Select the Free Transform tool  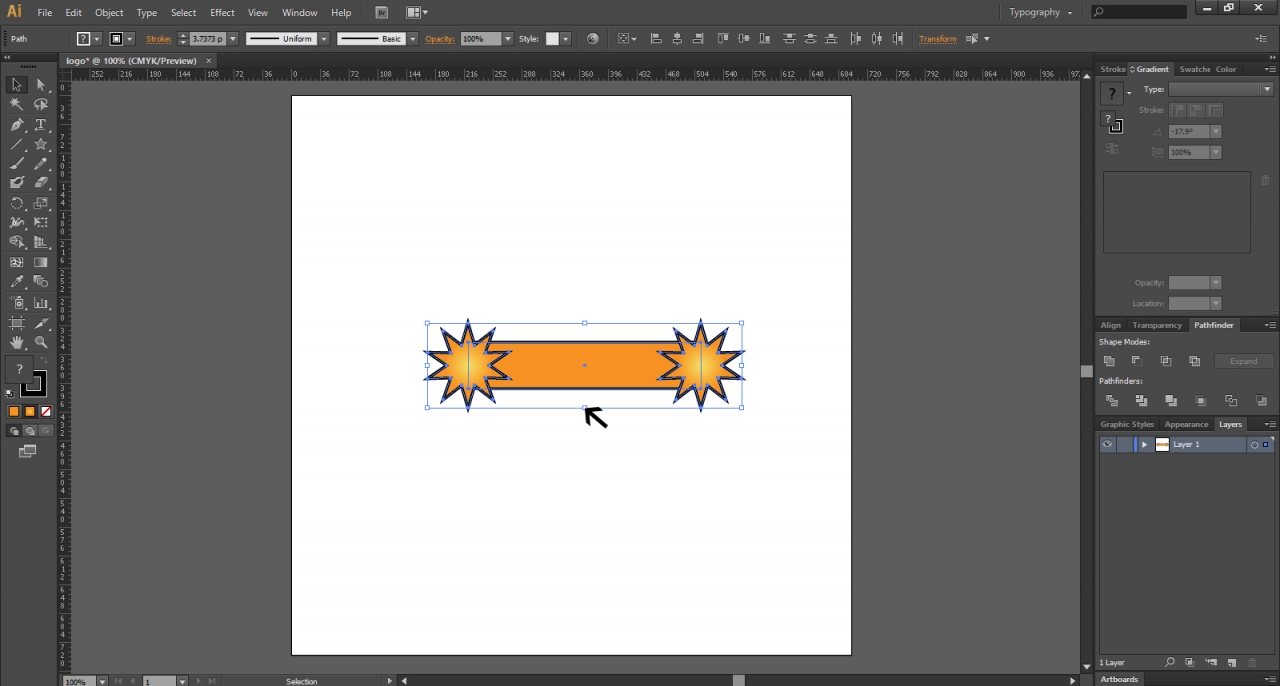point(41,222)
